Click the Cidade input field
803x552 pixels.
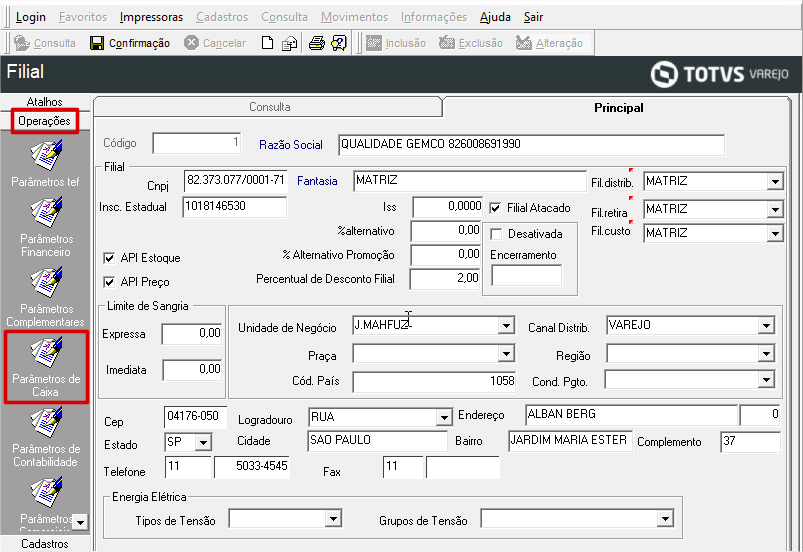377,441
